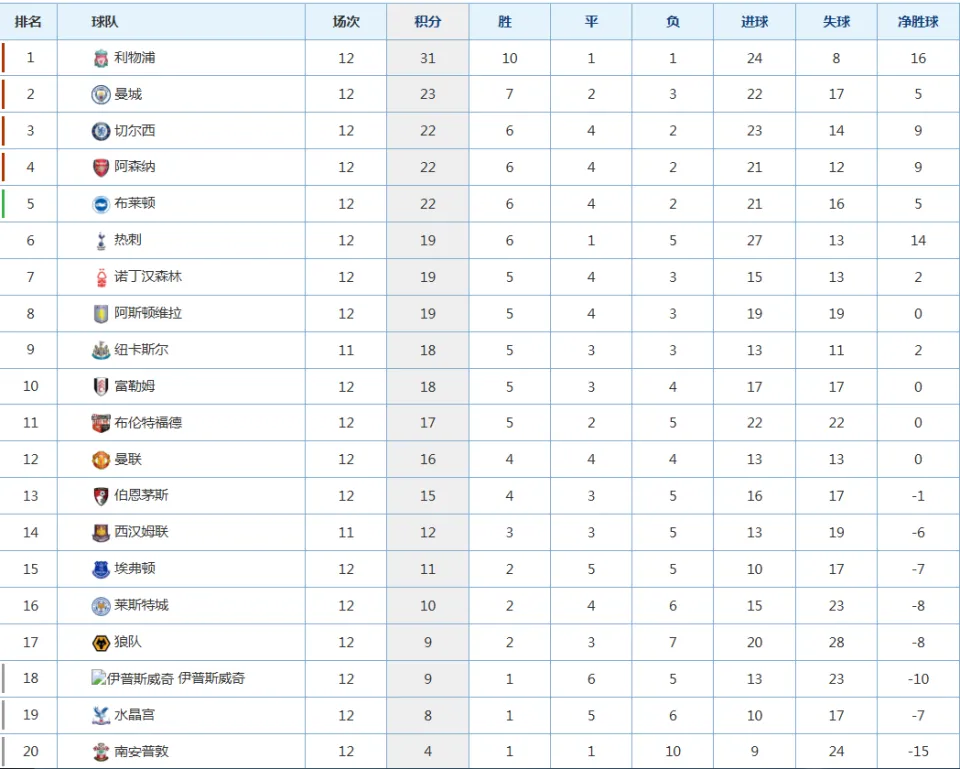The height and width of the screenshot is (769, 960).
Task: Click the Liverpool club crest icon
Action: [x=101, y=58]
